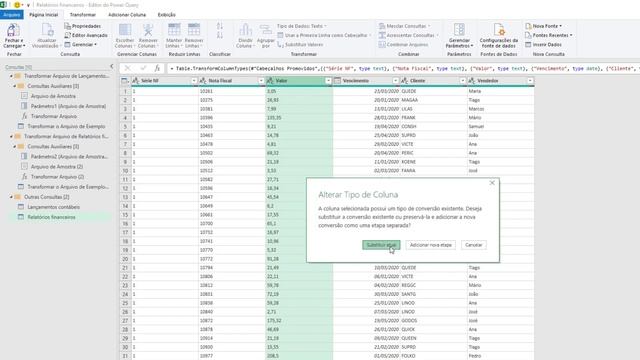
Task: Open Propriedades of the query
Action: click(x=82, y=26)
